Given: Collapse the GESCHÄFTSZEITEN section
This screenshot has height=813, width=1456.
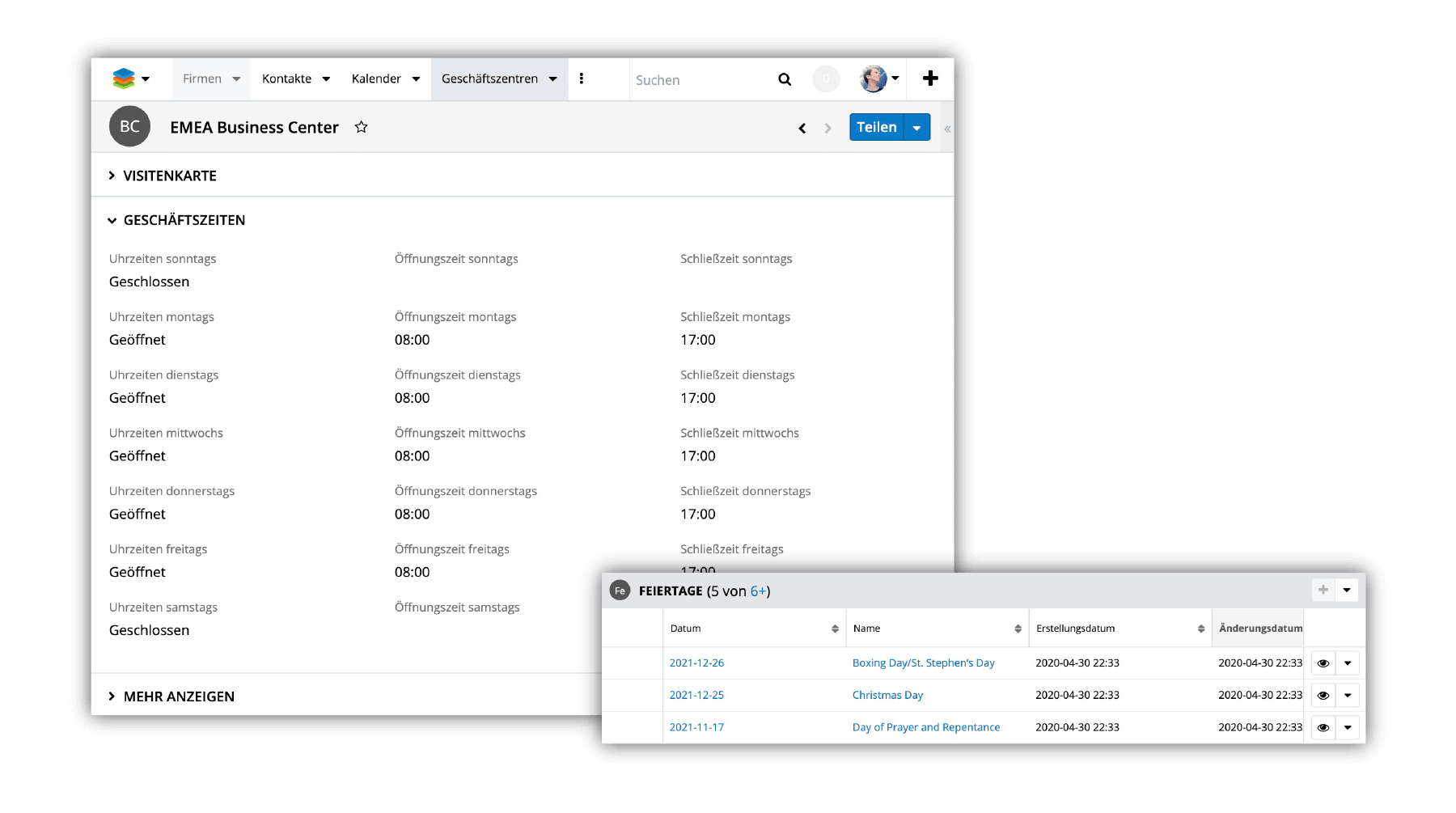Looking at the screenshot, I should 184,220.
